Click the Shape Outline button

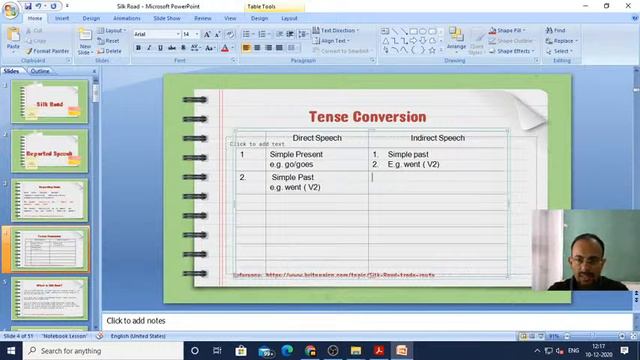511,41
